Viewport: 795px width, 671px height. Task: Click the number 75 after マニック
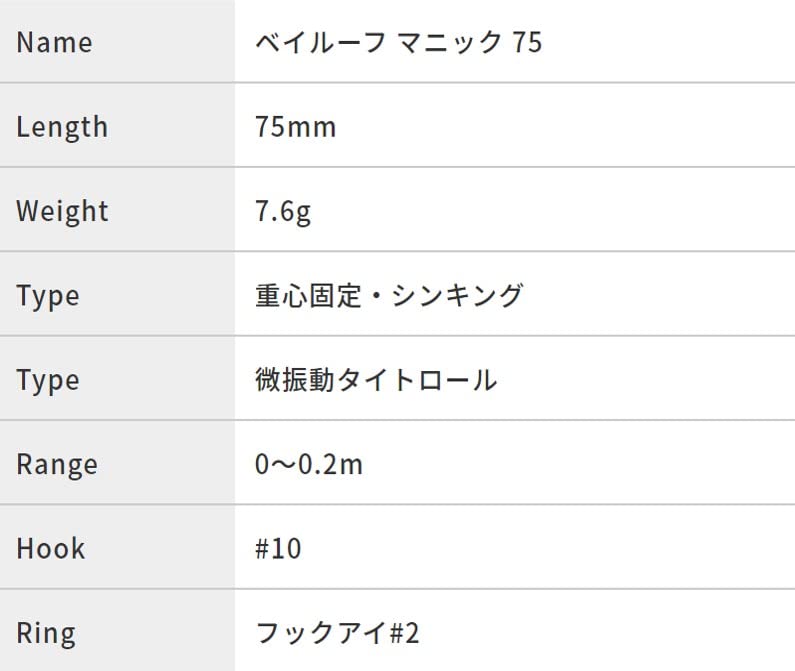tap(526, 43)
